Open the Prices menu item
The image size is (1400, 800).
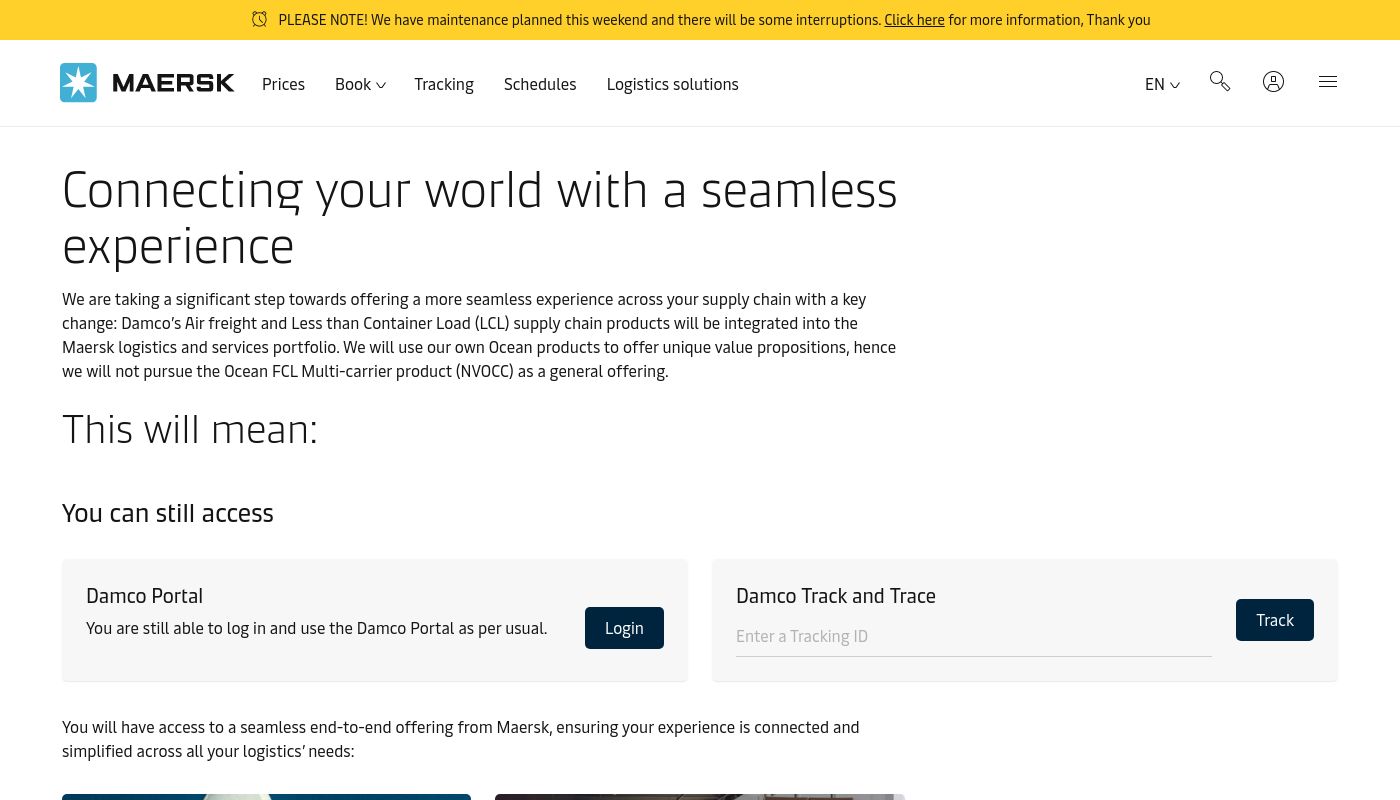pyautogui.click(x=283, y=84)
